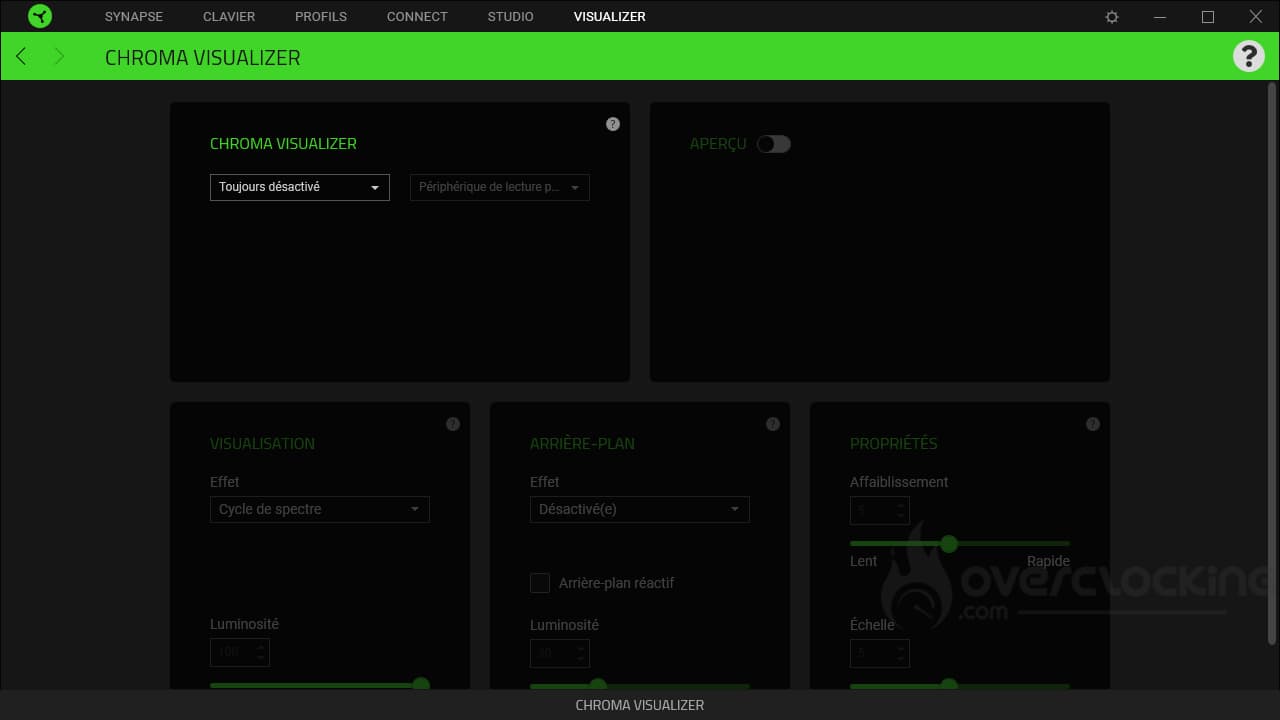Viewport: 1280px width, 720px height.
Task: Open the settings gear icon
Action: tap(1112, 17)
